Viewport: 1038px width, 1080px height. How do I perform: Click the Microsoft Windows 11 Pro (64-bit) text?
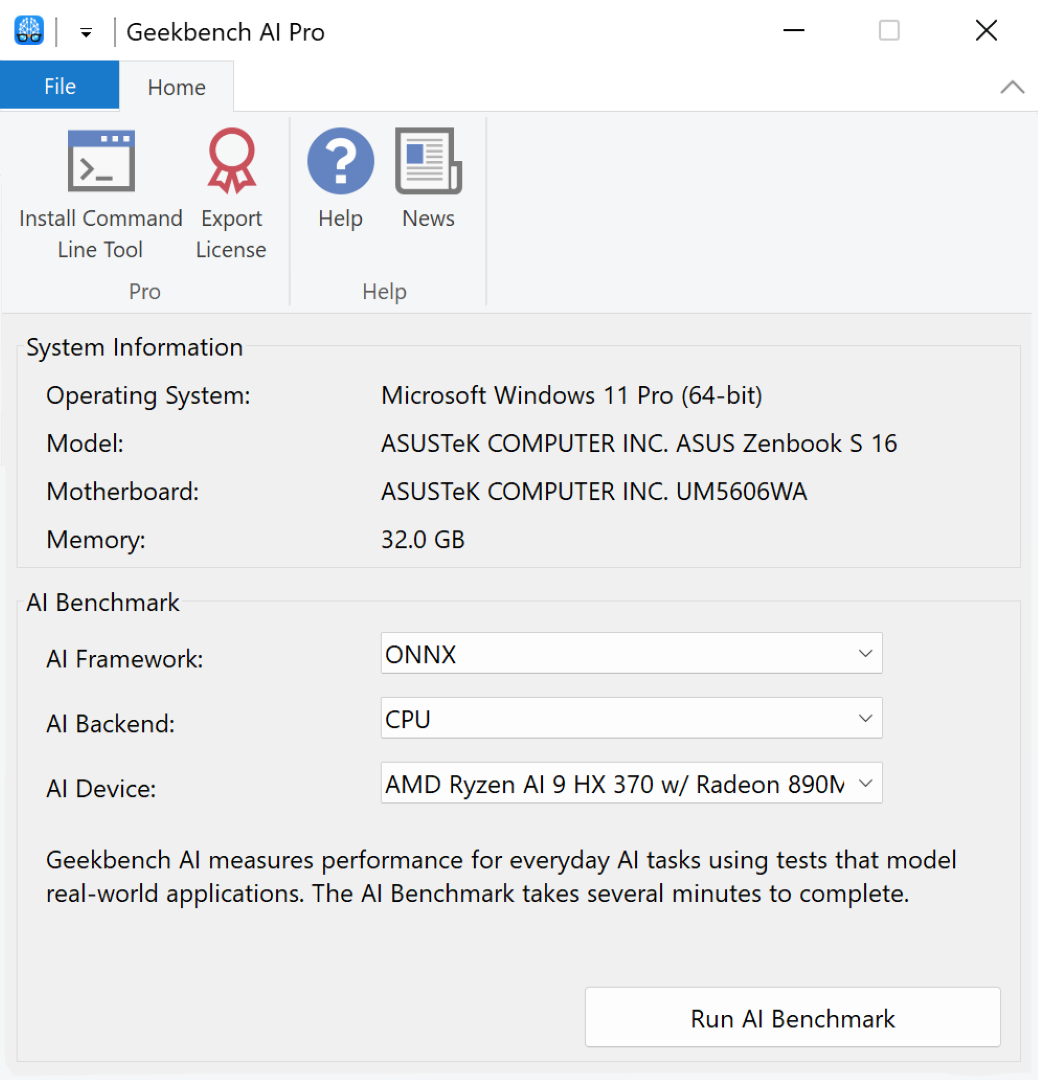pos(572,395)
